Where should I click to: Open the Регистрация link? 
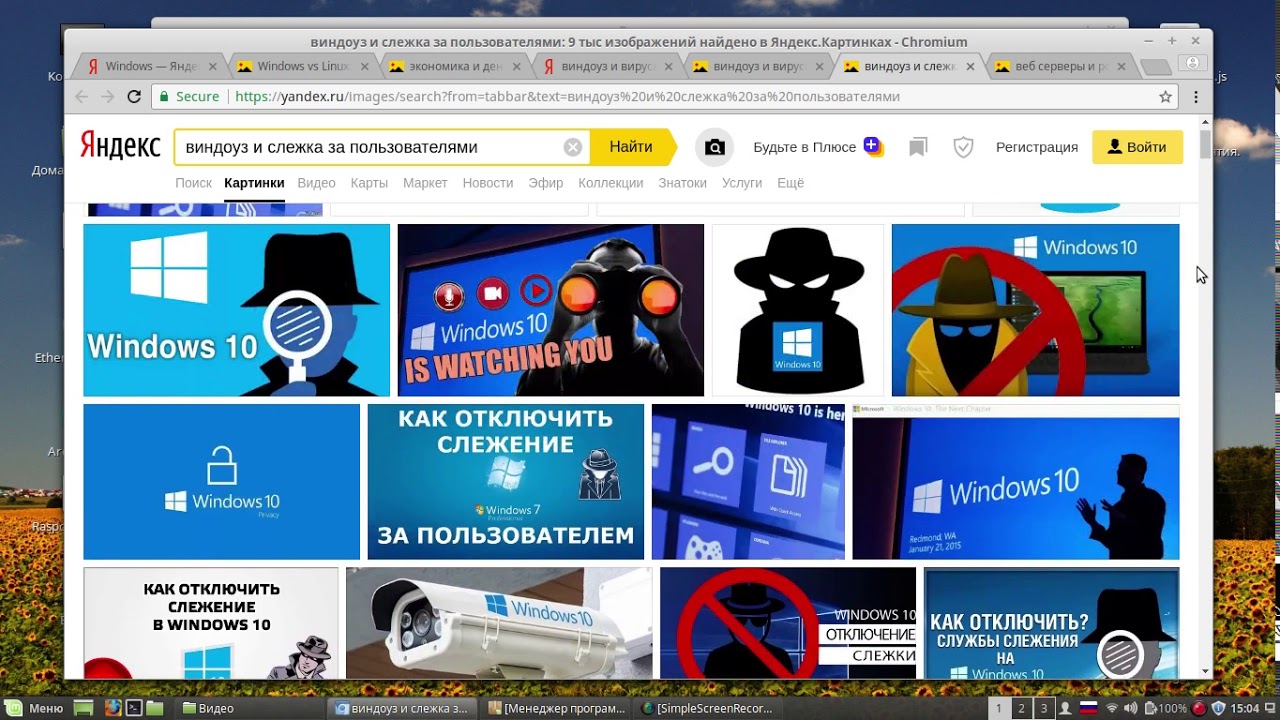point(1037,147)
